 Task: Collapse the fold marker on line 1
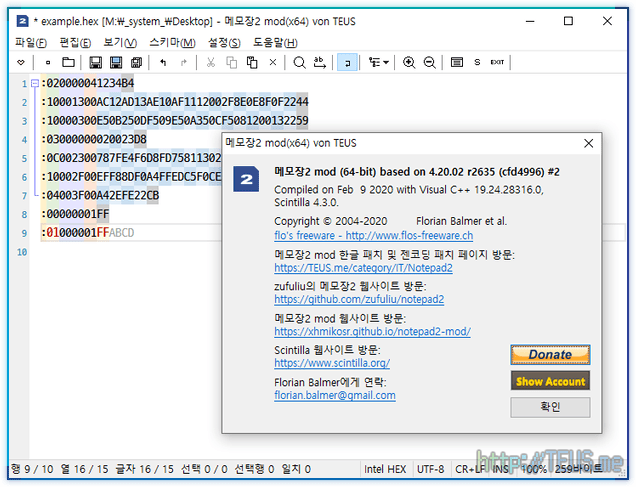(35, 83)
